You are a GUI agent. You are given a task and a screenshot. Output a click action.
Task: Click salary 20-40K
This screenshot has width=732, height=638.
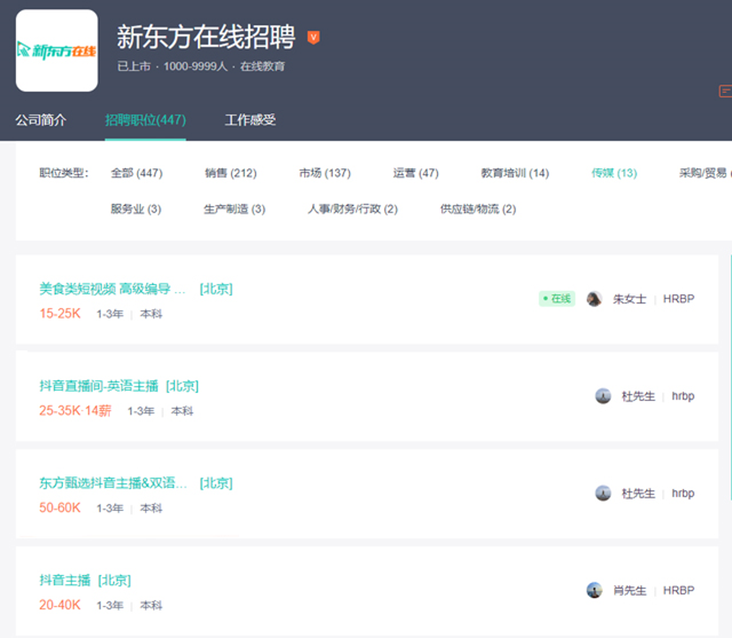[60, 605]
